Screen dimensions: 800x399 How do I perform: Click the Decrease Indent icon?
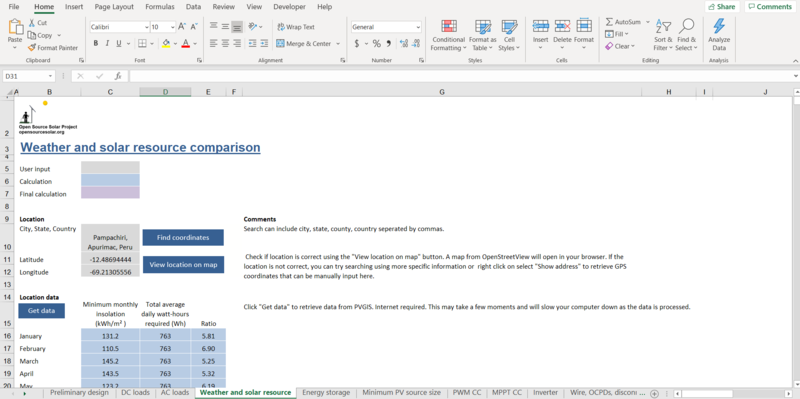(252, 43)
